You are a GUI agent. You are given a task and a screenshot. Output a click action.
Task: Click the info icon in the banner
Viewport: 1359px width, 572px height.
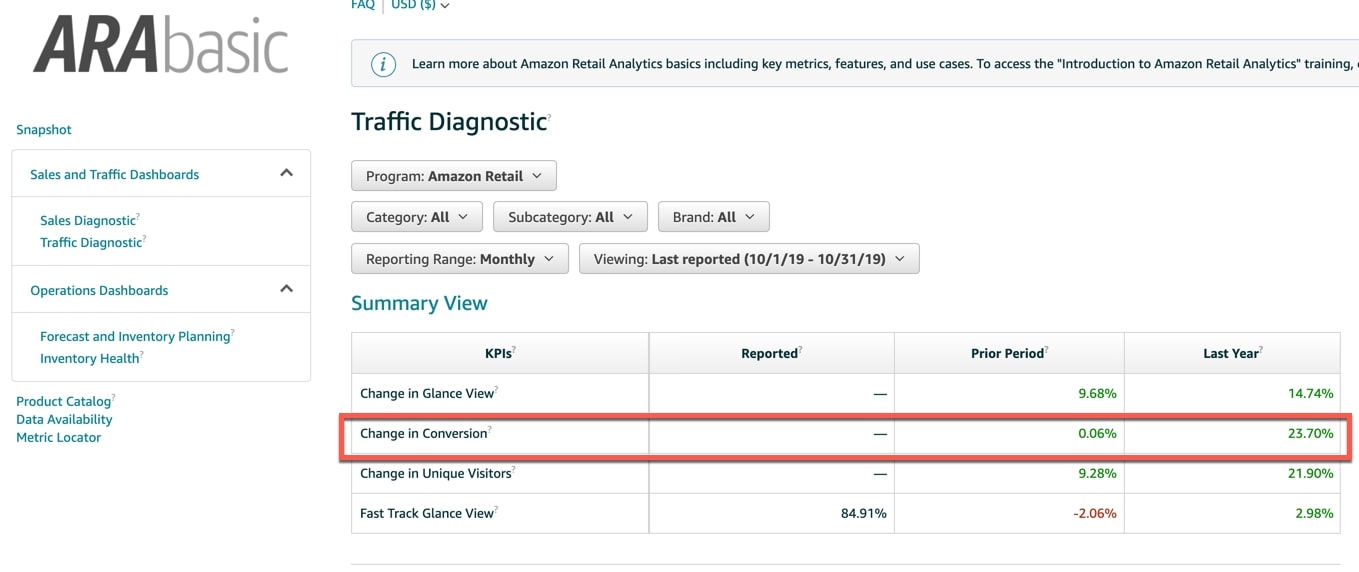[383, 64]
